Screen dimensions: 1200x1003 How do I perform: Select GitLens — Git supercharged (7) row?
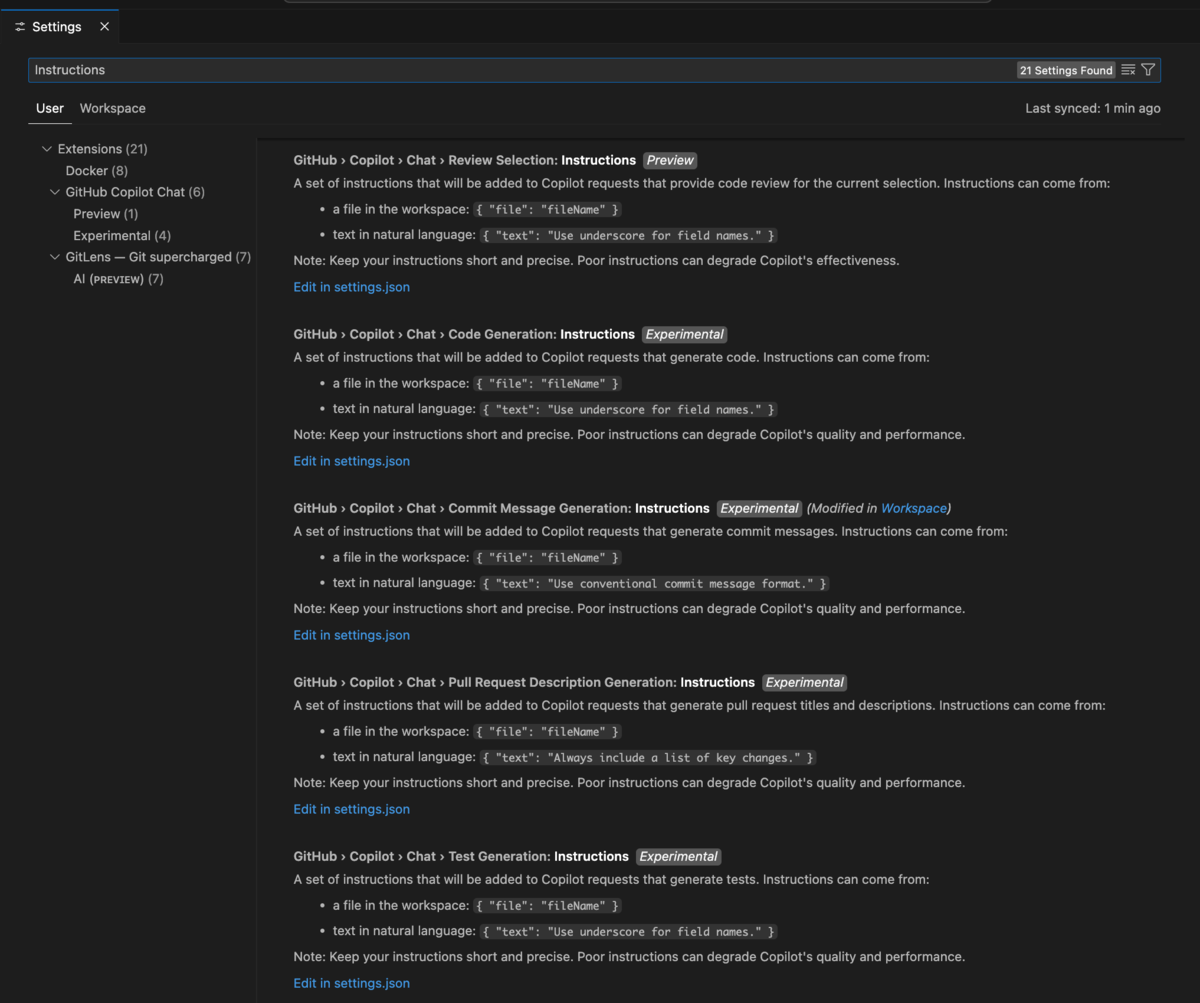pyautogui.click(x=158, y=257)
